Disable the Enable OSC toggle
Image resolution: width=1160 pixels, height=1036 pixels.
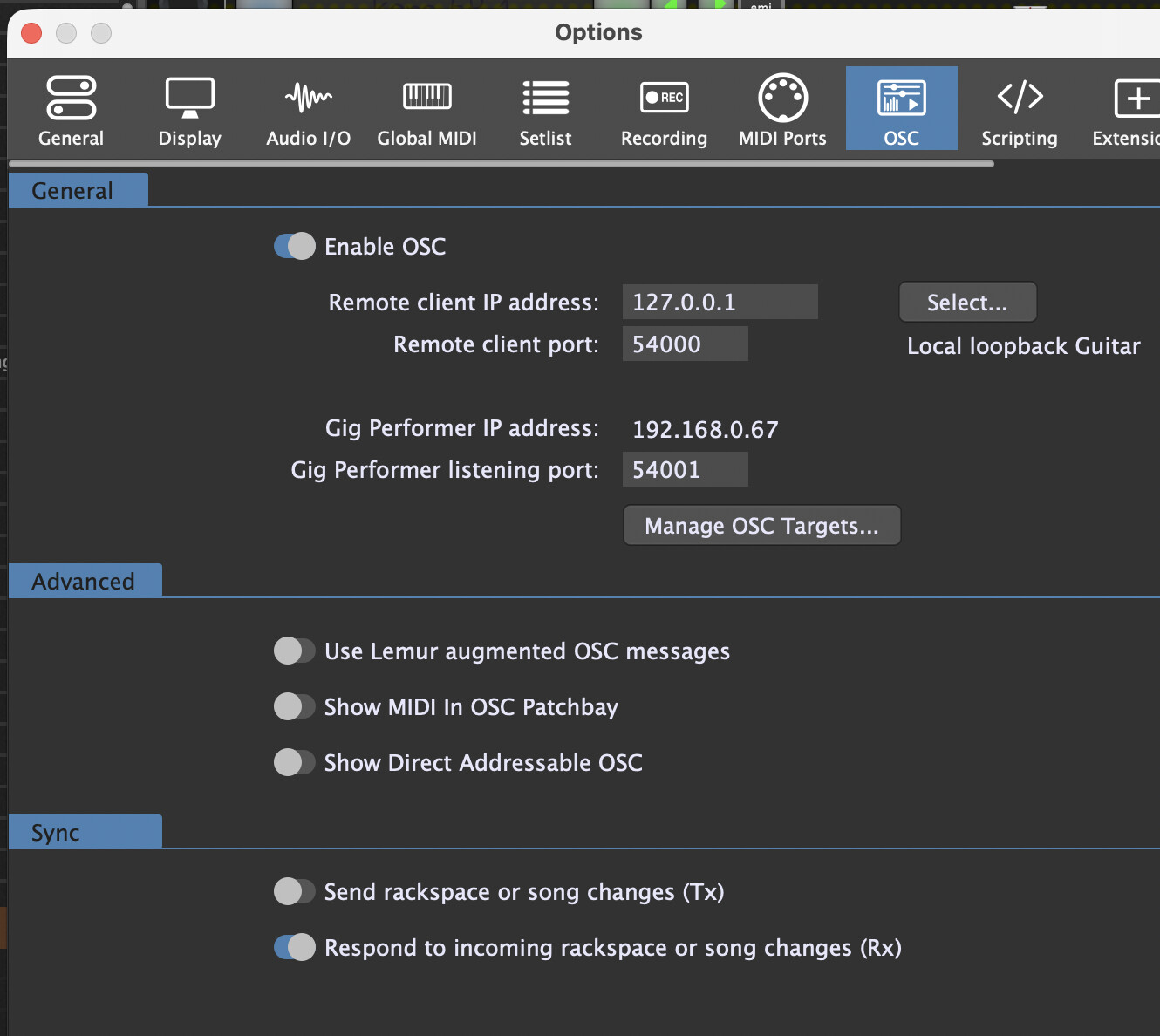tap(295, 246)
